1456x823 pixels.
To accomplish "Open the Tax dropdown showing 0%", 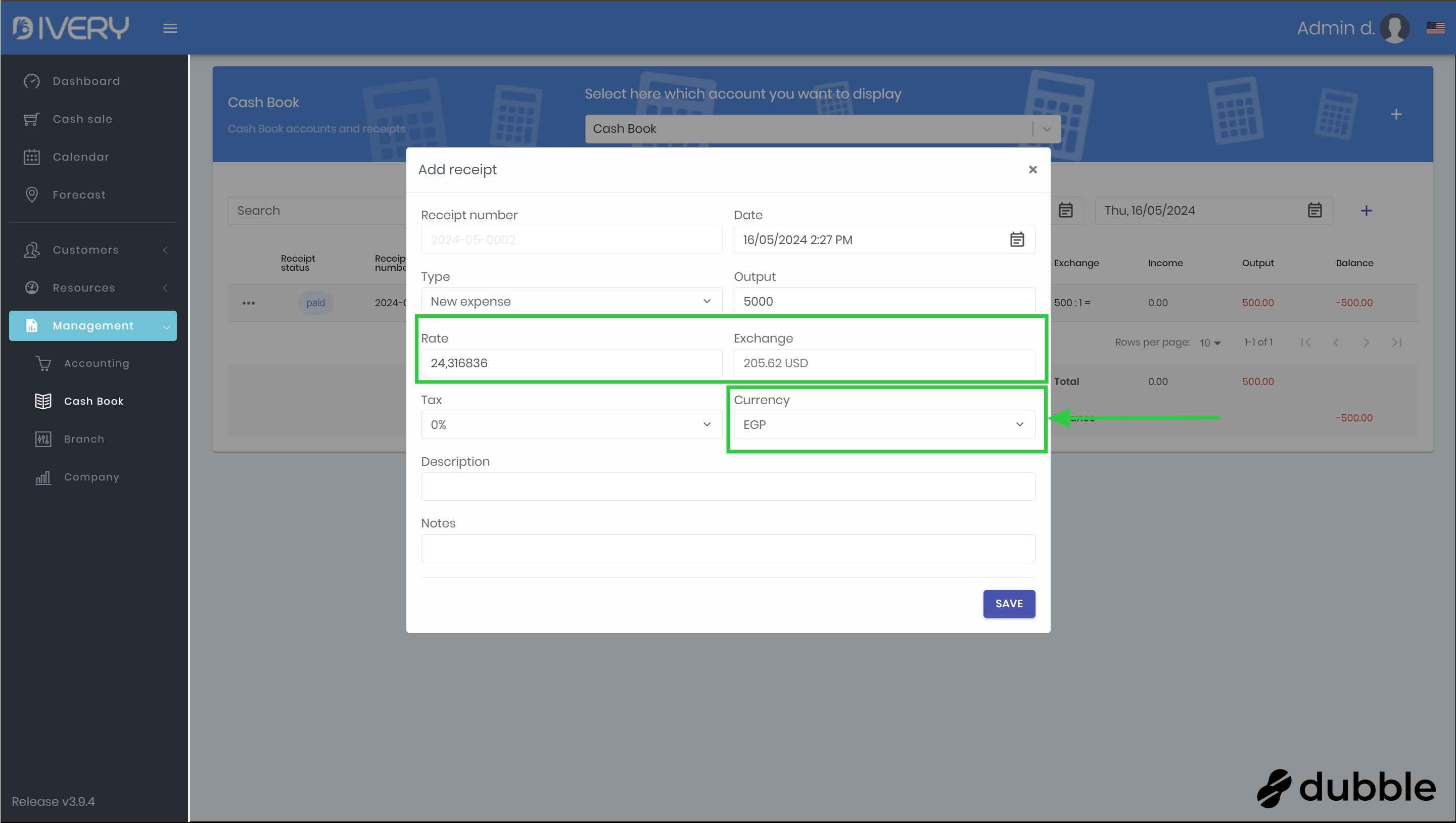I will 571,424.
